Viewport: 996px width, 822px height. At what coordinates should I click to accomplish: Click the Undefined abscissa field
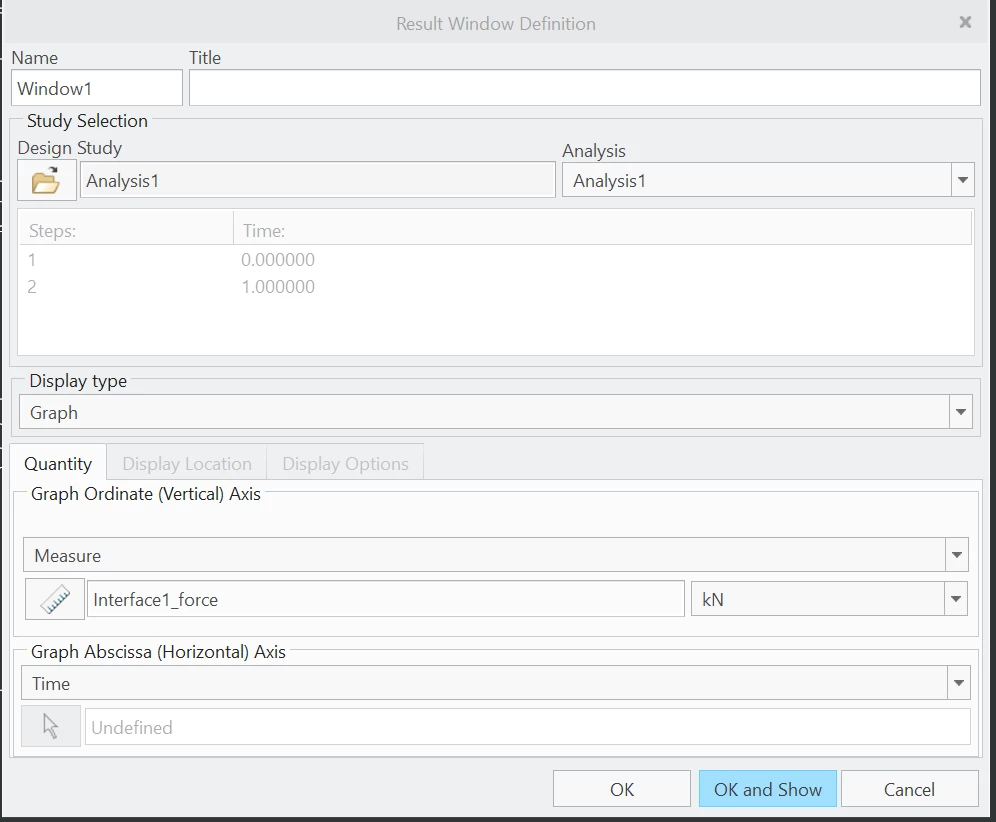pyautogui.click(x=527, y=727)
